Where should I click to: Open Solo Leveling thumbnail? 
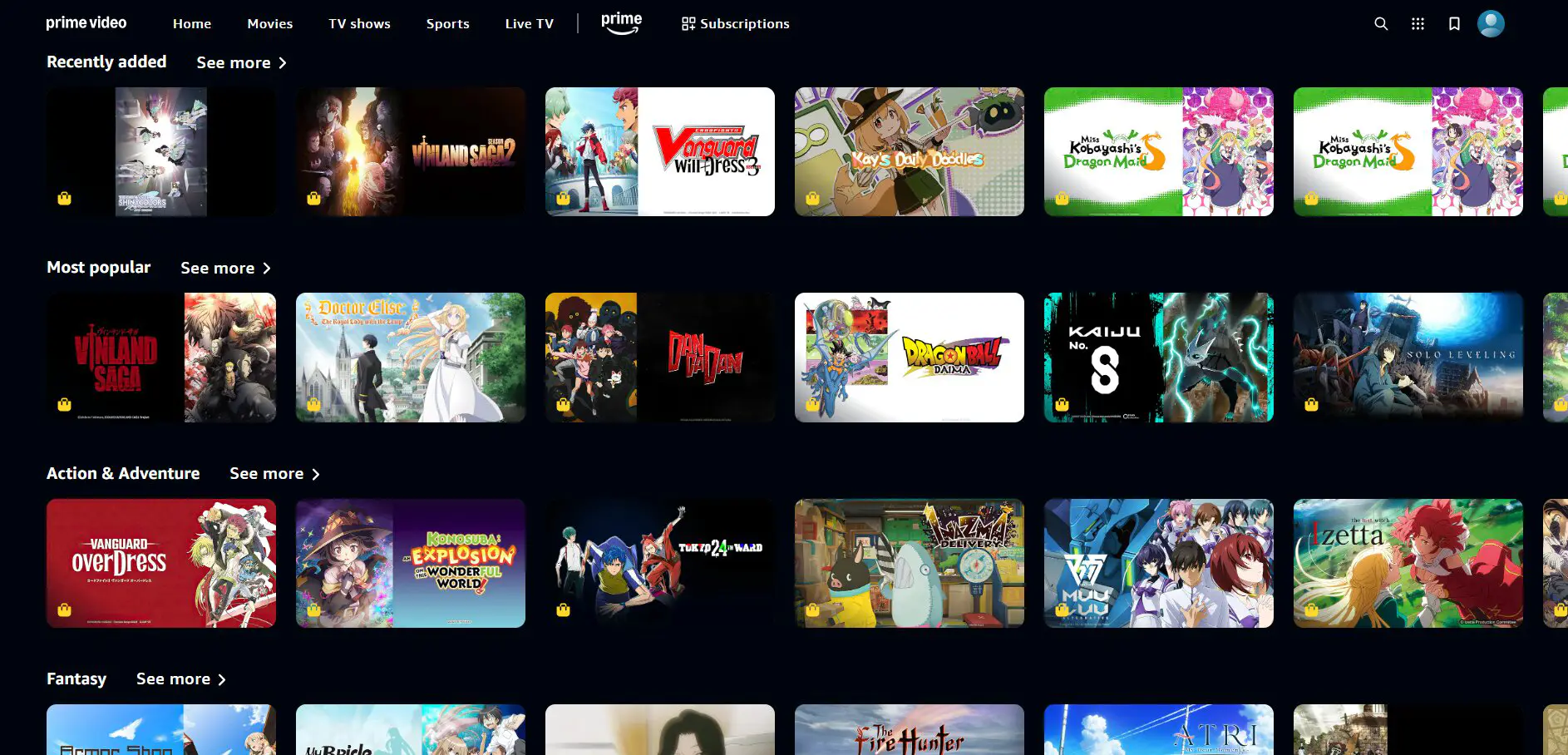[1408, 358]
